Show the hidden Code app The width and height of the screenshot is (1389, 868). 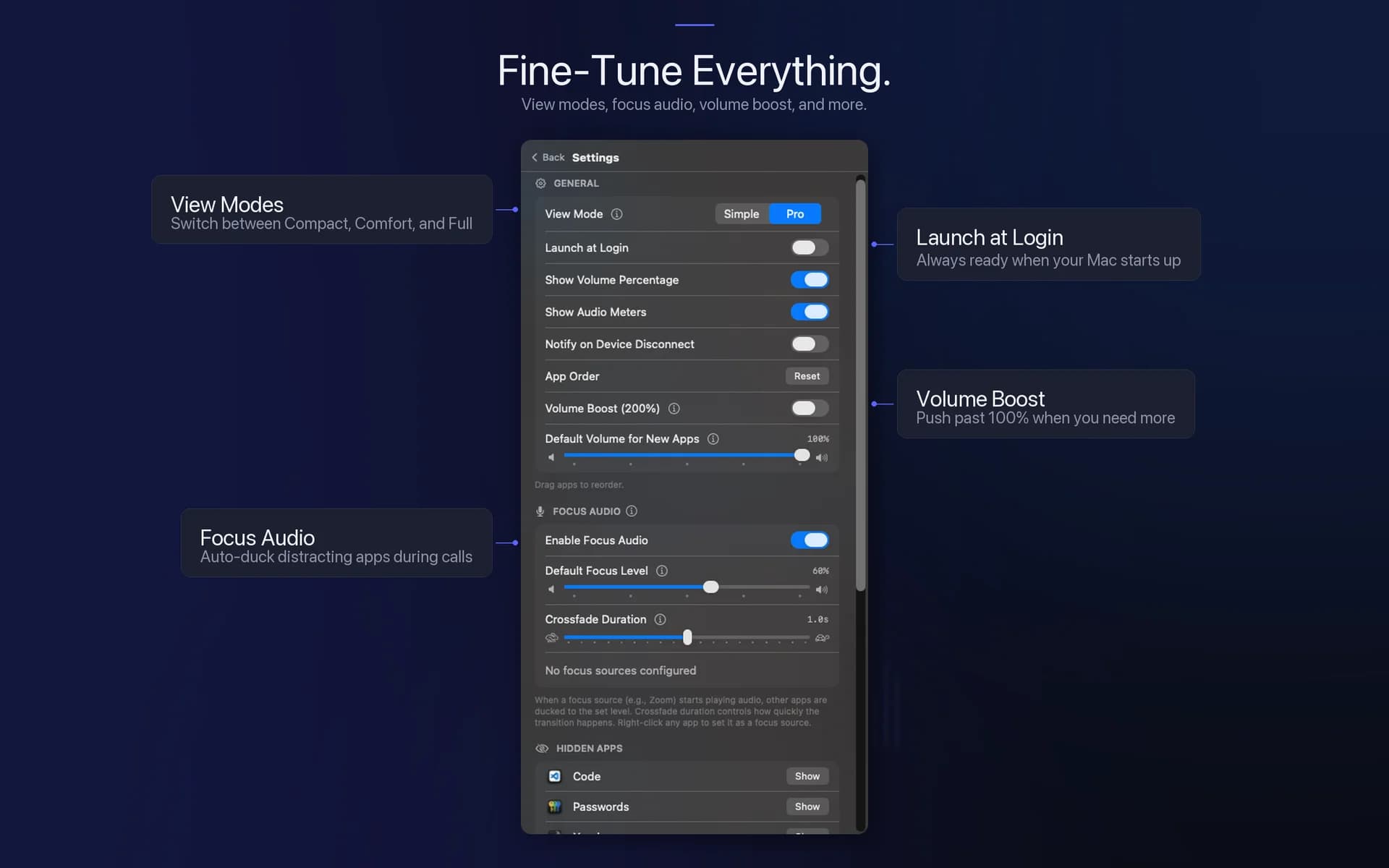click(807, 775)
